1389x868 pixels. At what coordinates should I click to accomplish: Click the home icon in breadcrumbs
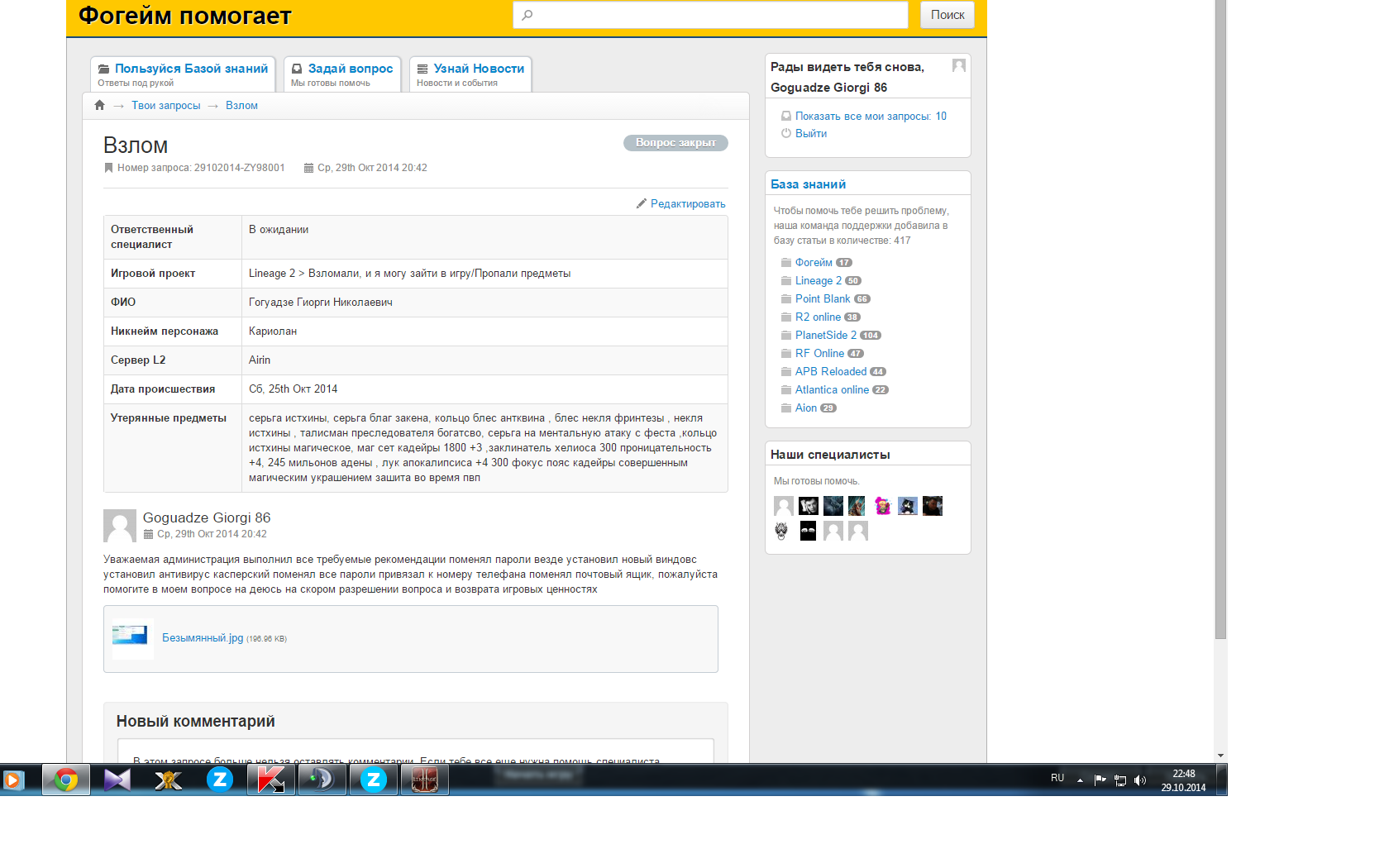[100, 105]
